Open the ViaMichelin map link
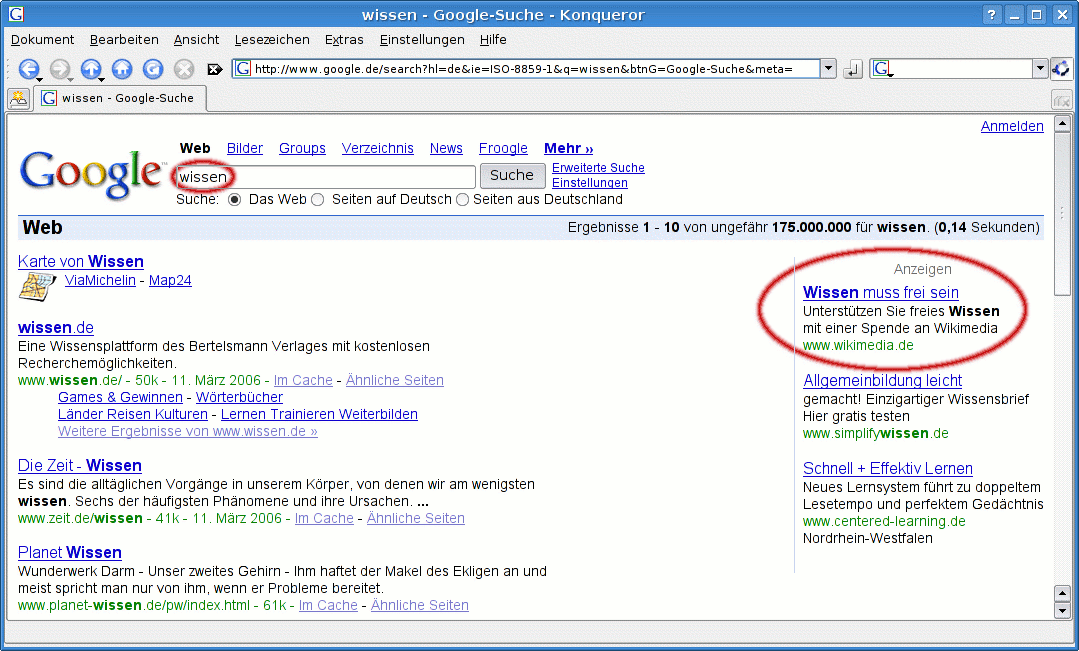This screenshot has width=1079, height=651. (100, 280)
